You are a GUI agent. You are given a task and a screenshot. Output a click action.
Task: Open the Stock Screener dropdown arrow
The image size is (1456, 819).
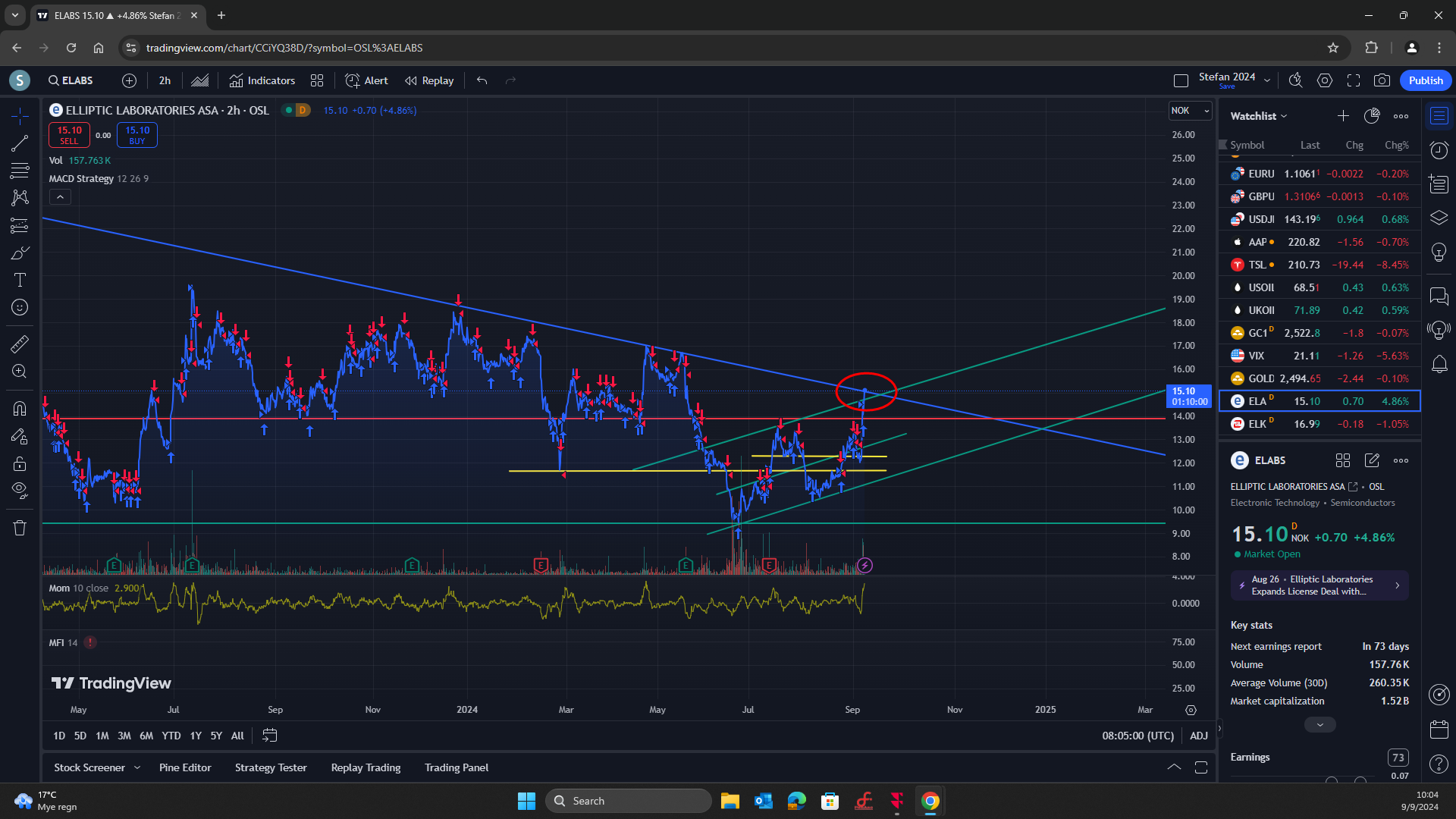coord(137,767)
